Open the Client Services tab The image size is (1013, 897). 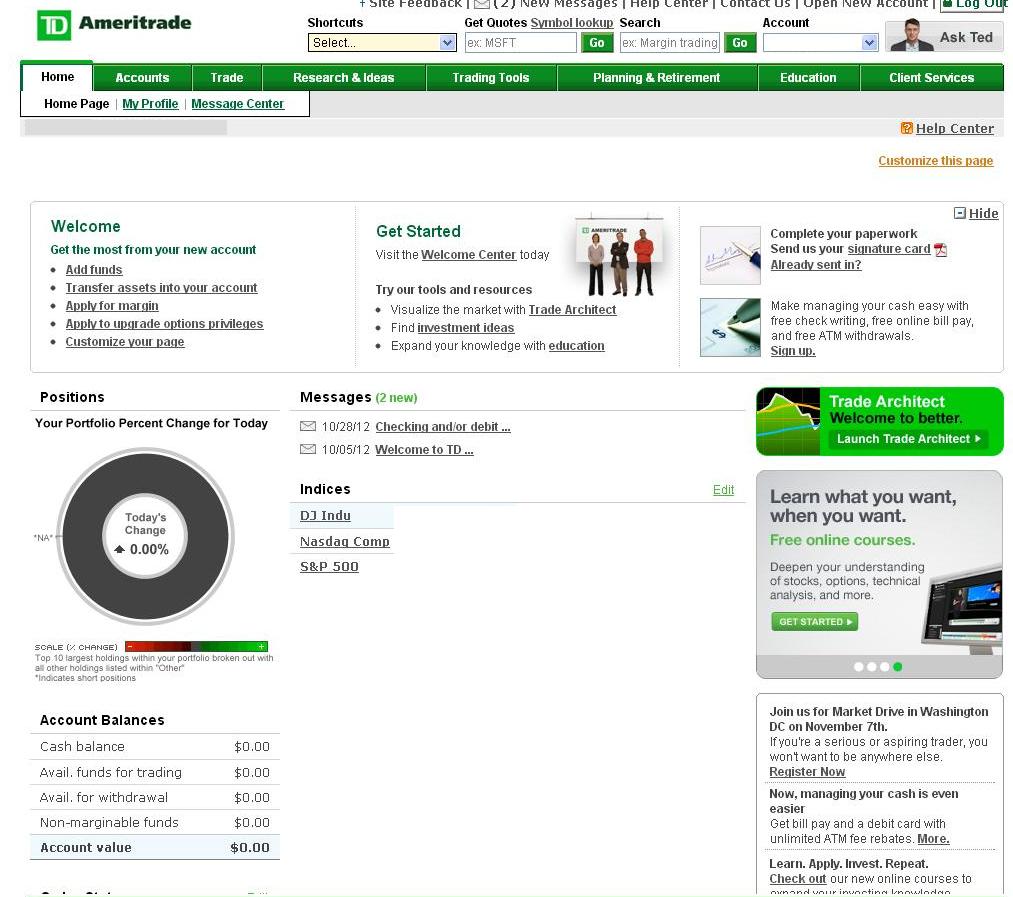[932, 78]
